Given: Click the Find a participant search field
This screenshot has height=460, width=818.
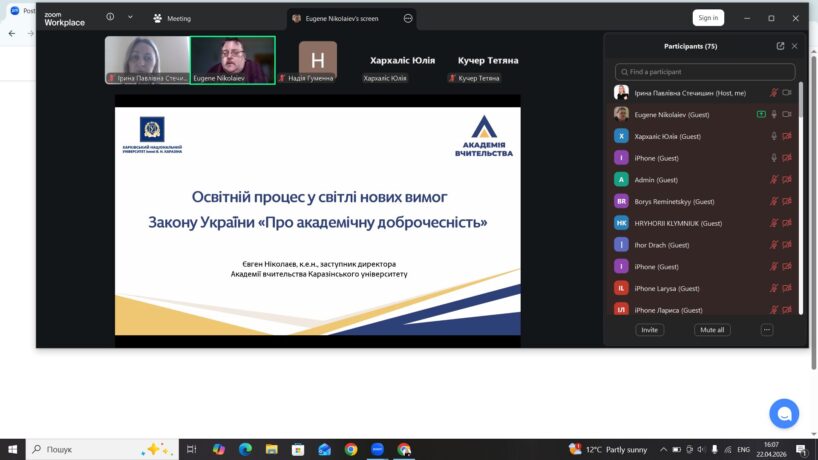Looking at the screenshot, I should [705, 72].
